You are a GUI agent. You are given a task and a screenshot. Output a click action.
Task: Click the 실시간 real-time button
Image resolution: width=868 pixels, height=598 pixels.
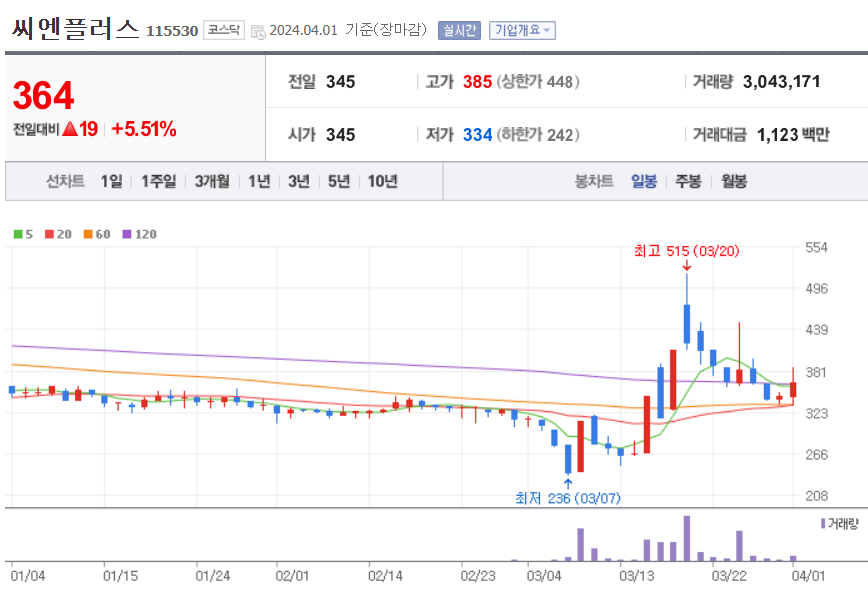[x=459, y=30]
